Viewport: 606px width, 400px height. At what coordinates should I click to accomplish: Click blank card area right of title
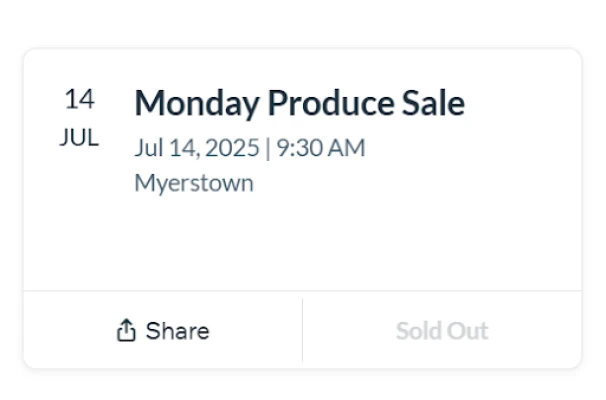[525, 103]
